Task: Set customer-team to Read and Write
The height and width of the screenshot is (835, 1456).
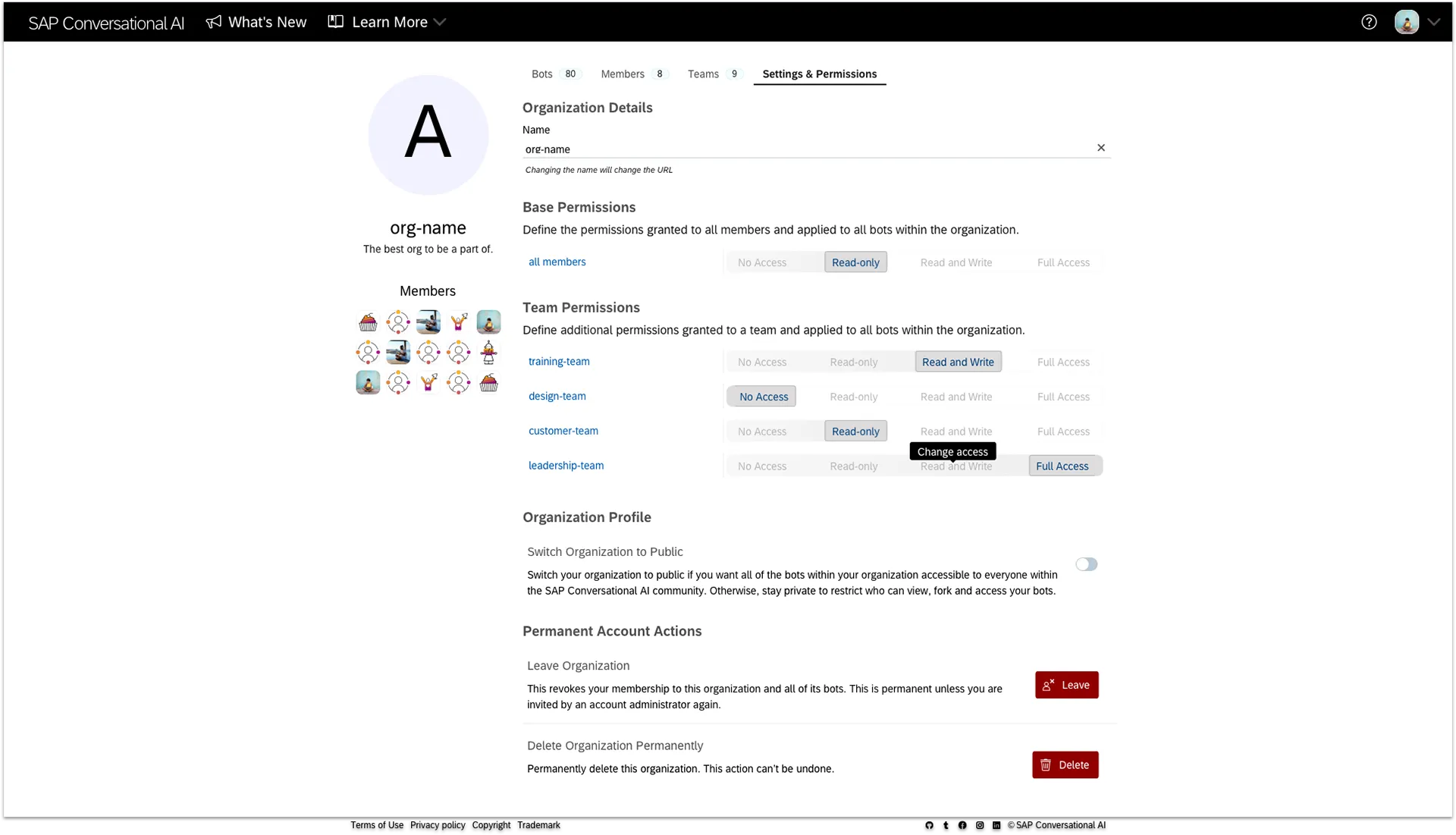Action: point(956,432)
